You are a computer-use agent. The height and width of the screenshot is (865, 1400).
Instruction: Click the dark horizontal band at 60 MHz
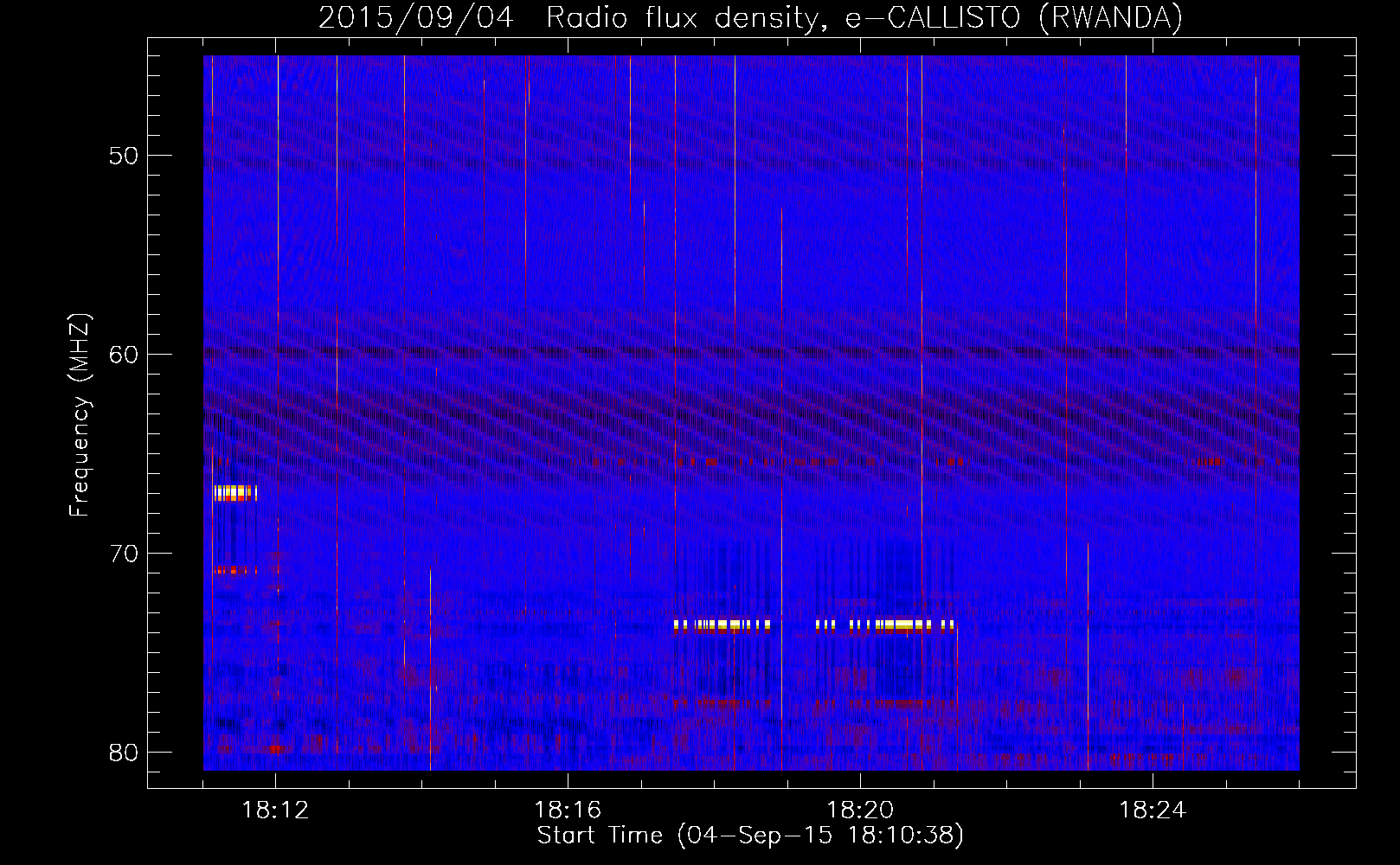click(751, 351)
